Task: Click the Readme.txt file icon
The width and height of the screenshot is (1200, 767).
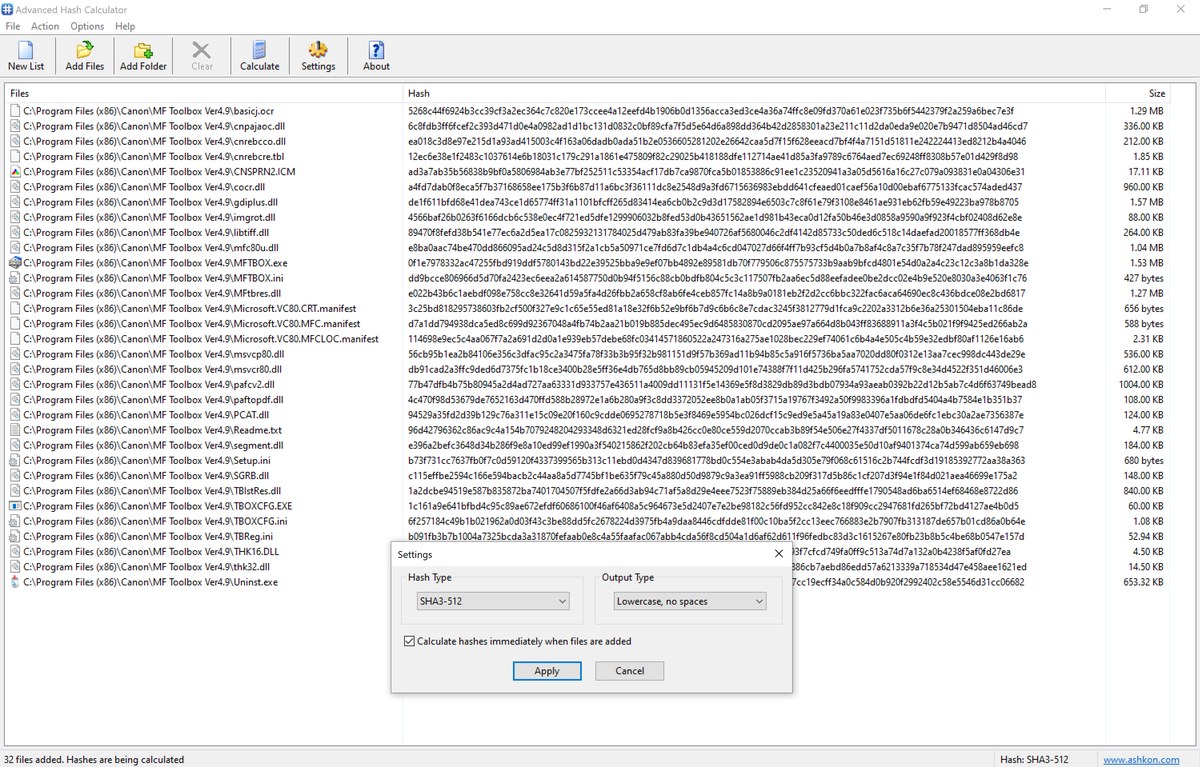Action: click(x=15, y=430)
